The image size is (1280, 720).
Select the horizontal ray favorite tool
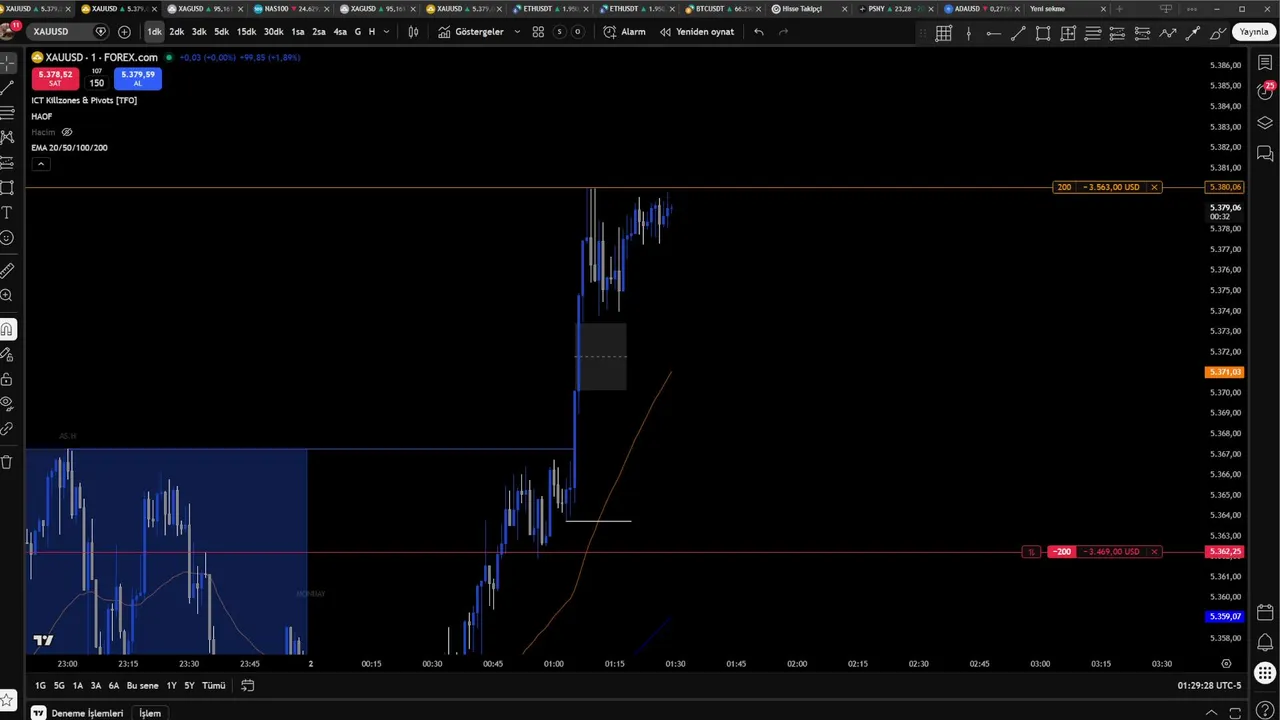click(x=993, y=33)
